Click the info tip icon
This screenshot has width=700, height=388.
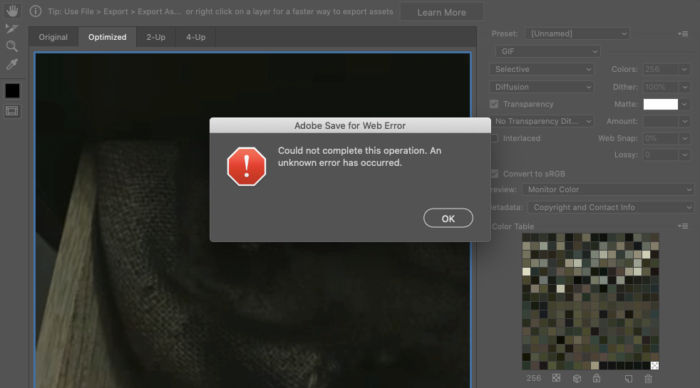[35, 11]
